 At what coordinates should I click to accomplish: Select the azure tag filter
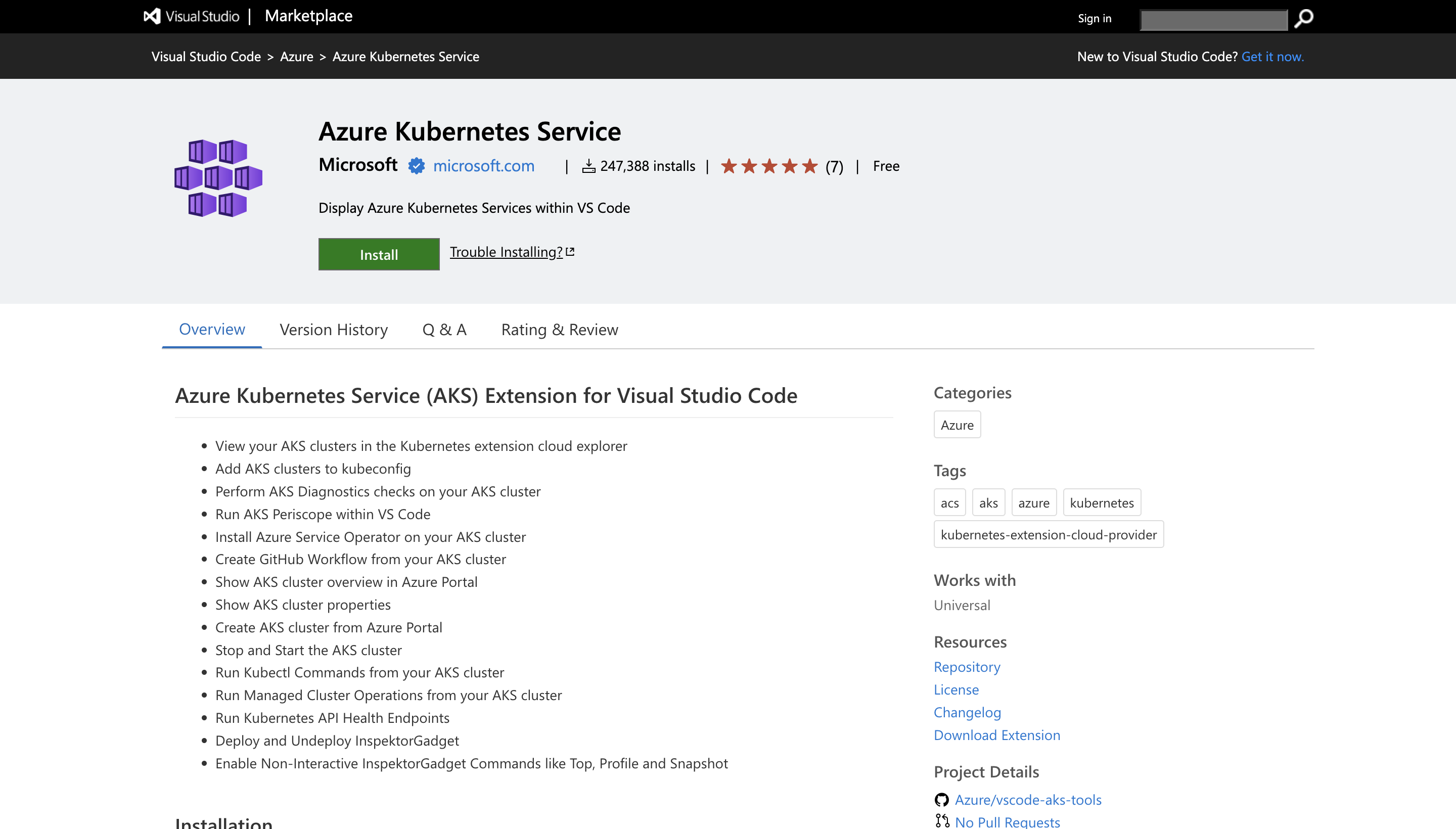coord(1033,503)
